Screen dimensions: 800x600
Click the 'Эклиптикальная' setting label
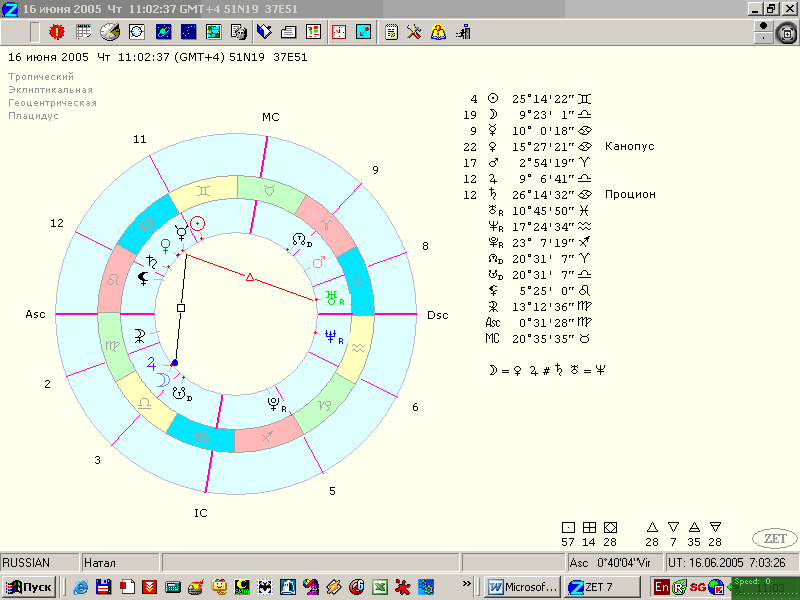[x=50, y=90]
